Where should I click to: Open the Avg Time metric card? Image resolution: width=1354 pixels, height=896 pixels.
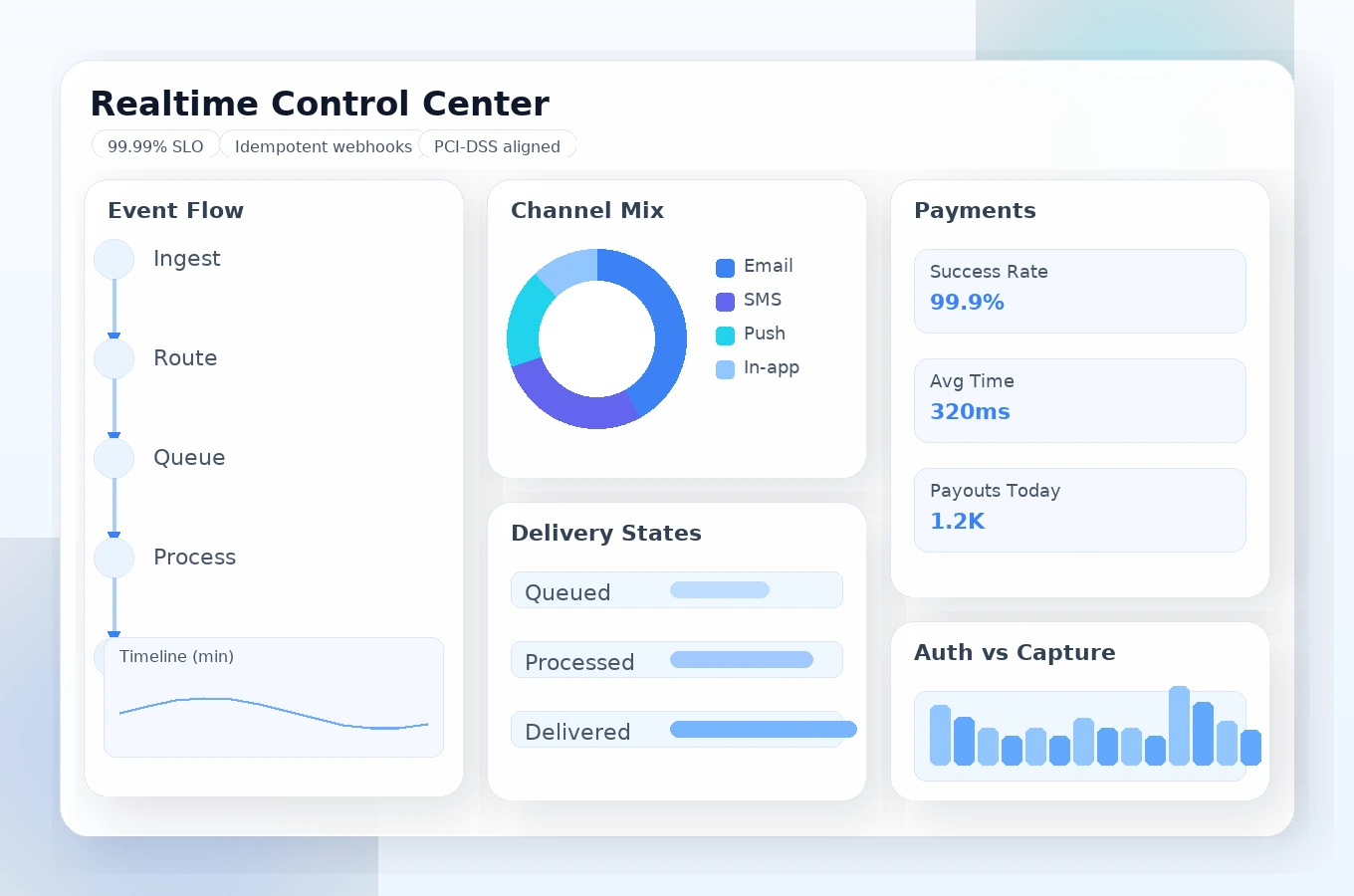(1079, 400)
